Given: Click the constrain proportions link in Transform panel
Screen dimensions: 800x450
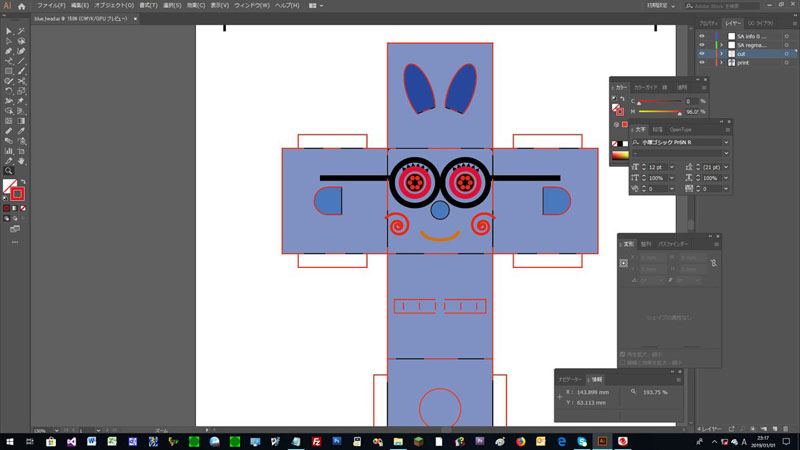Looking at the screenshot, I should coord(713,263).
